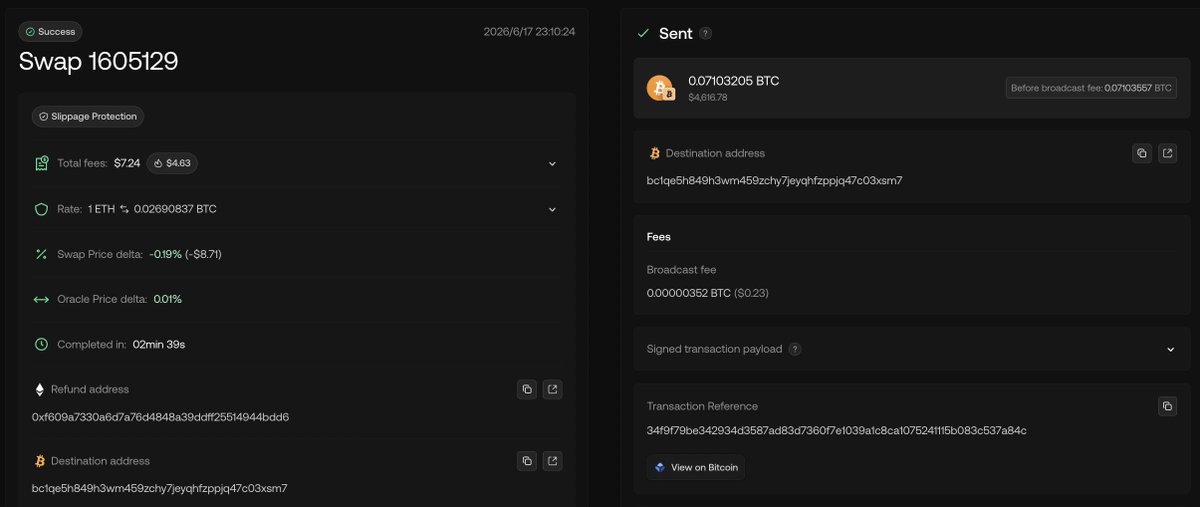Click the 0.01% oracle price delta value
This screenshot has width=1200, height=507.
click(x=168, y=299)
